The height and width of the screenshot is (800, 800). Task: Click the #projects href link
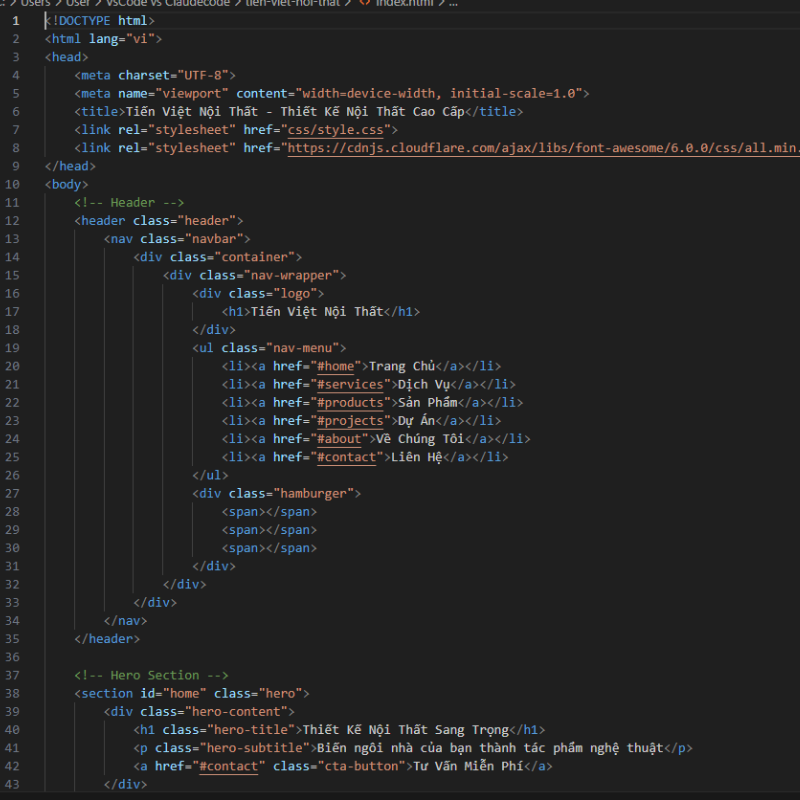(x=350, y=421)
